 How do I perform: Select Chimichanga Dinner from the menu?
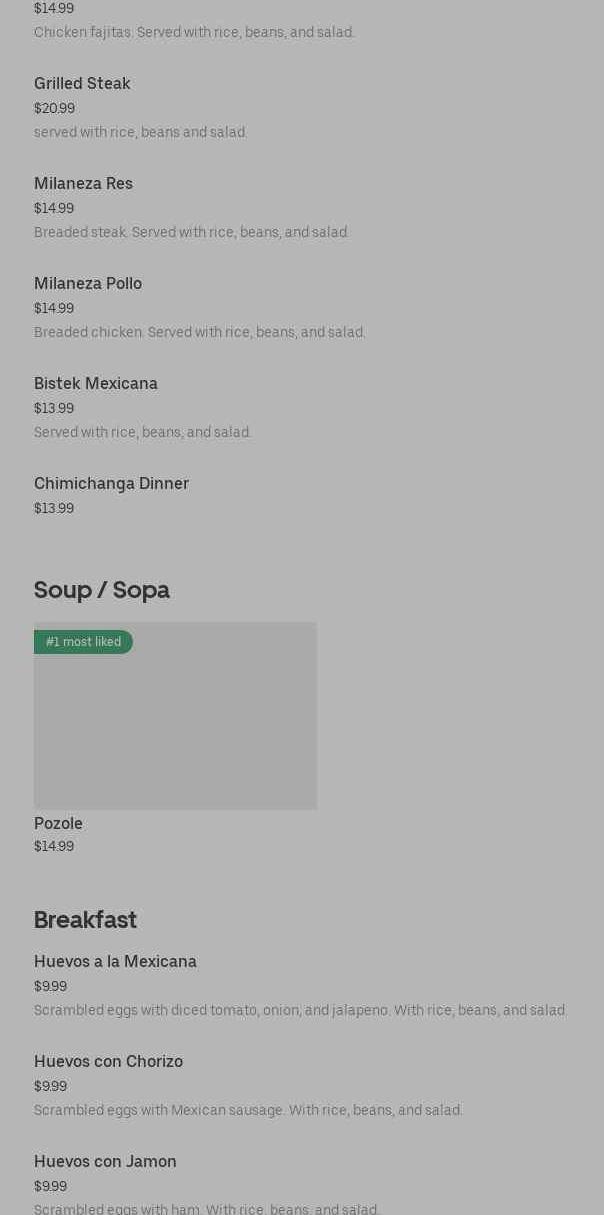click(x=111, y=484)
